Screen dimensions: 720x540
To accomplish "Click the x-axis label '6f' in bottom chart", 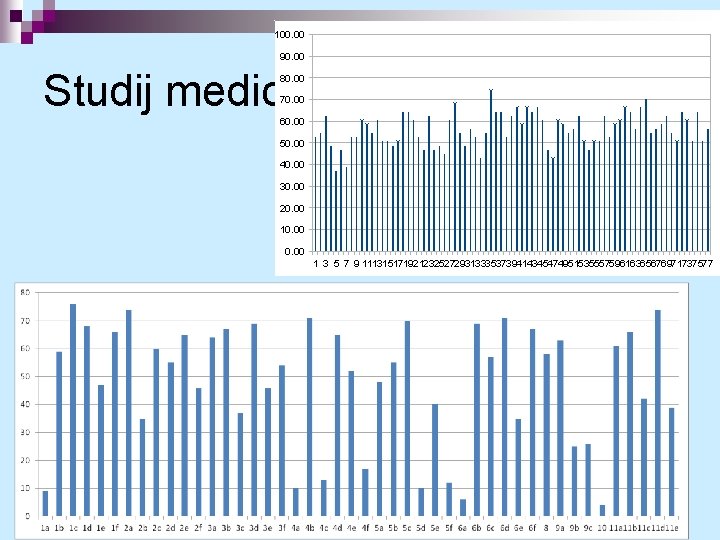I will (x=532, y=528).
